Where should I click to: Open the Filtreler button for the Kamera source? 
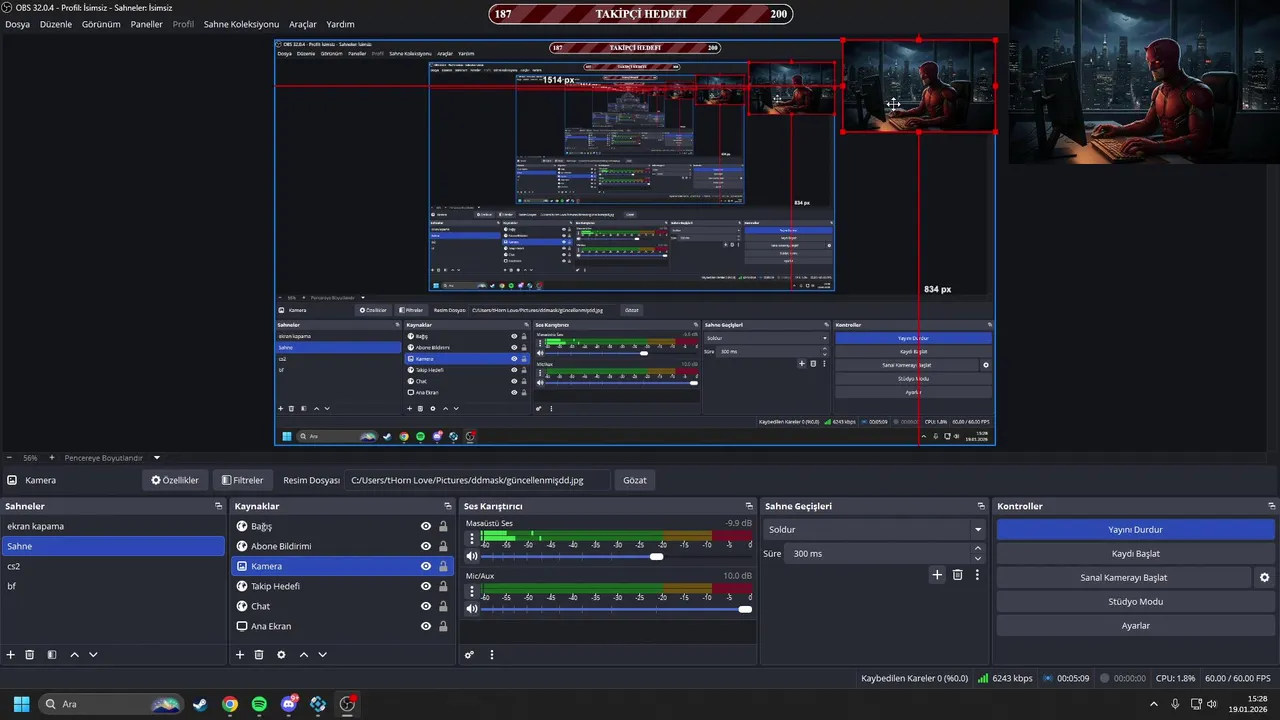coord(243,480)
